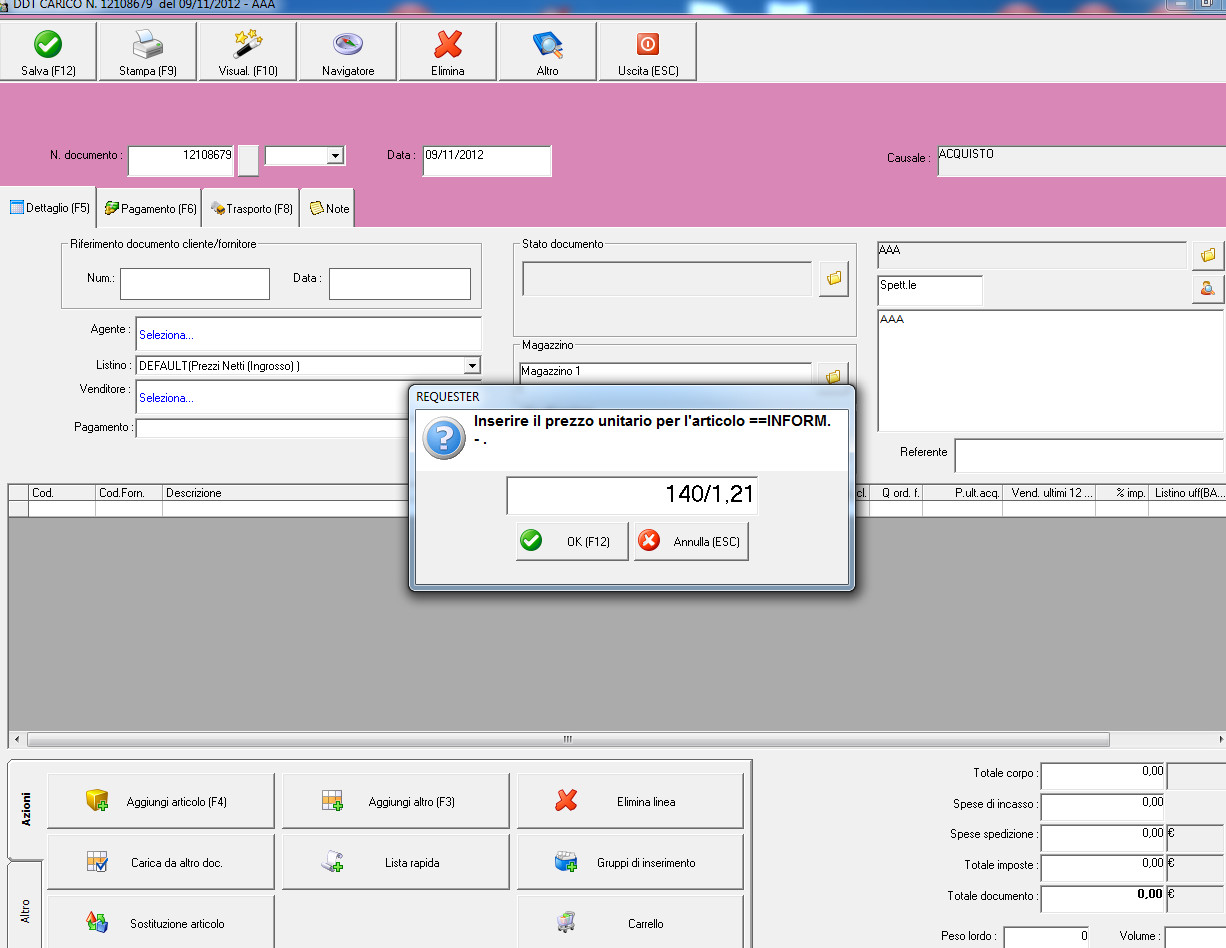The image size is (1226, 948).
Task: Click the Referente input field
Action: (1089, 455)
